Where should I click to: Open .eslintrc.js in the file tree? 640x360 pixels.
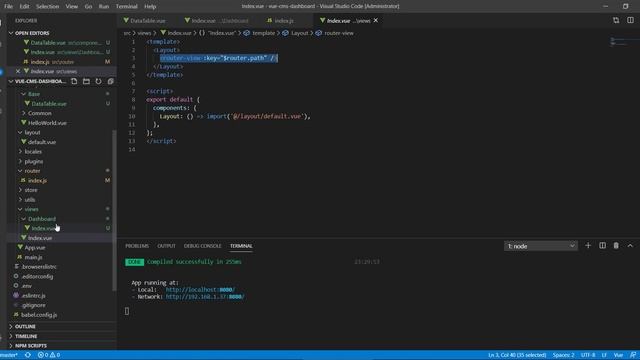click(x=33, y=296)
